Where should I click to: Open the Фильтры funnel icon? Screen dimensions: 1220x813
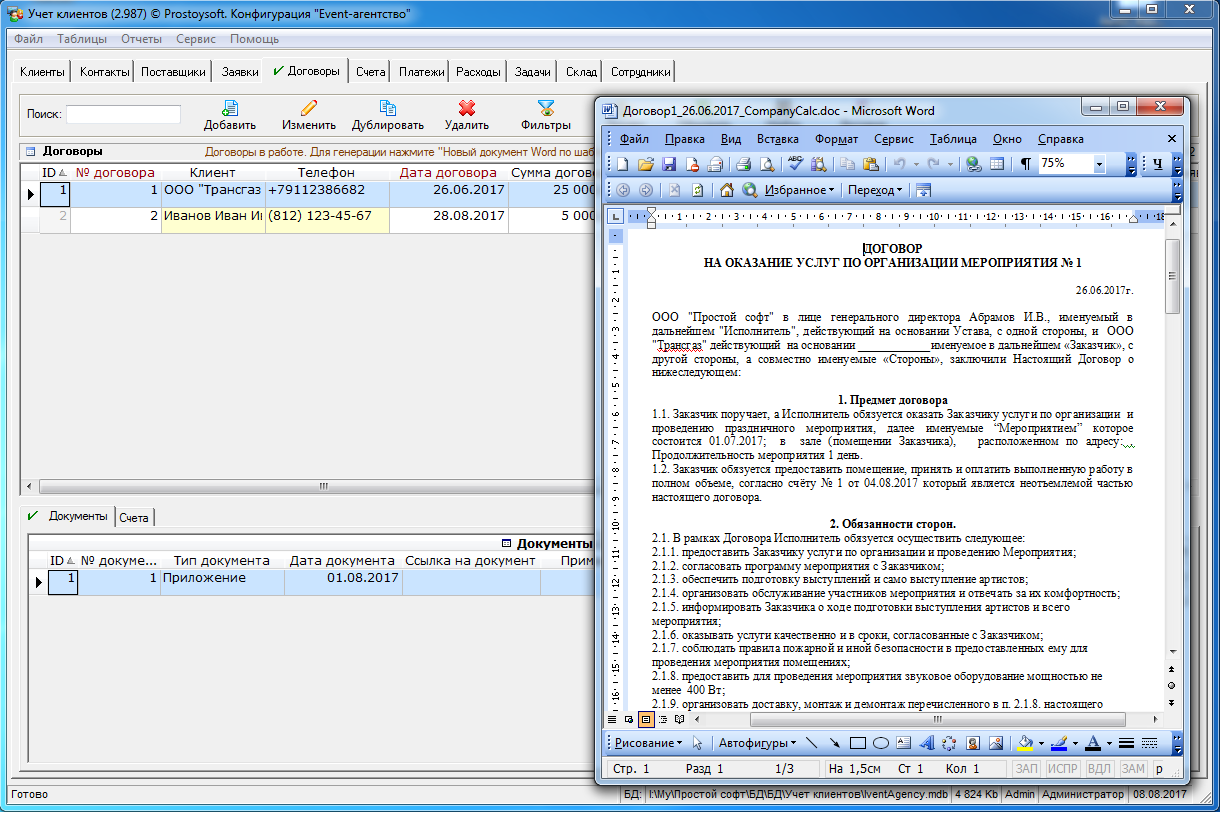pyautogui.click(x=545, y=108)
